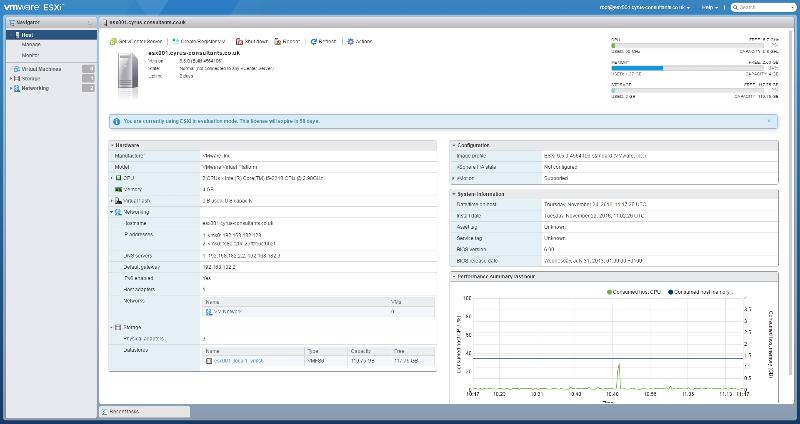Click the Storage icon in Hardware panel
The height and width of the screenshot is (424, 800).
pyautogui.click(x=118, y=327)
